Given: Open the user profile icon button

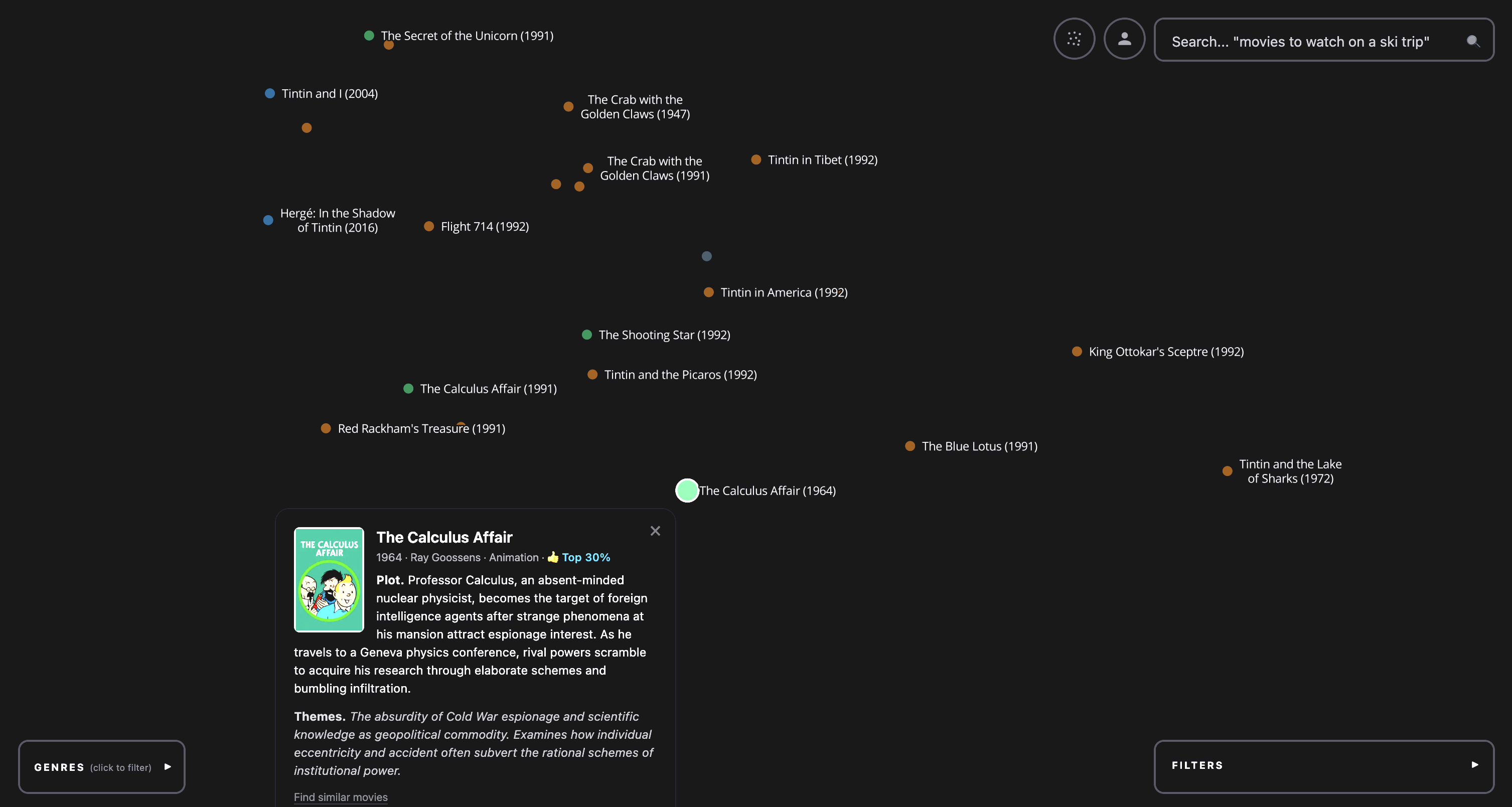Looking at the screenshot, I should [1124, 39].
